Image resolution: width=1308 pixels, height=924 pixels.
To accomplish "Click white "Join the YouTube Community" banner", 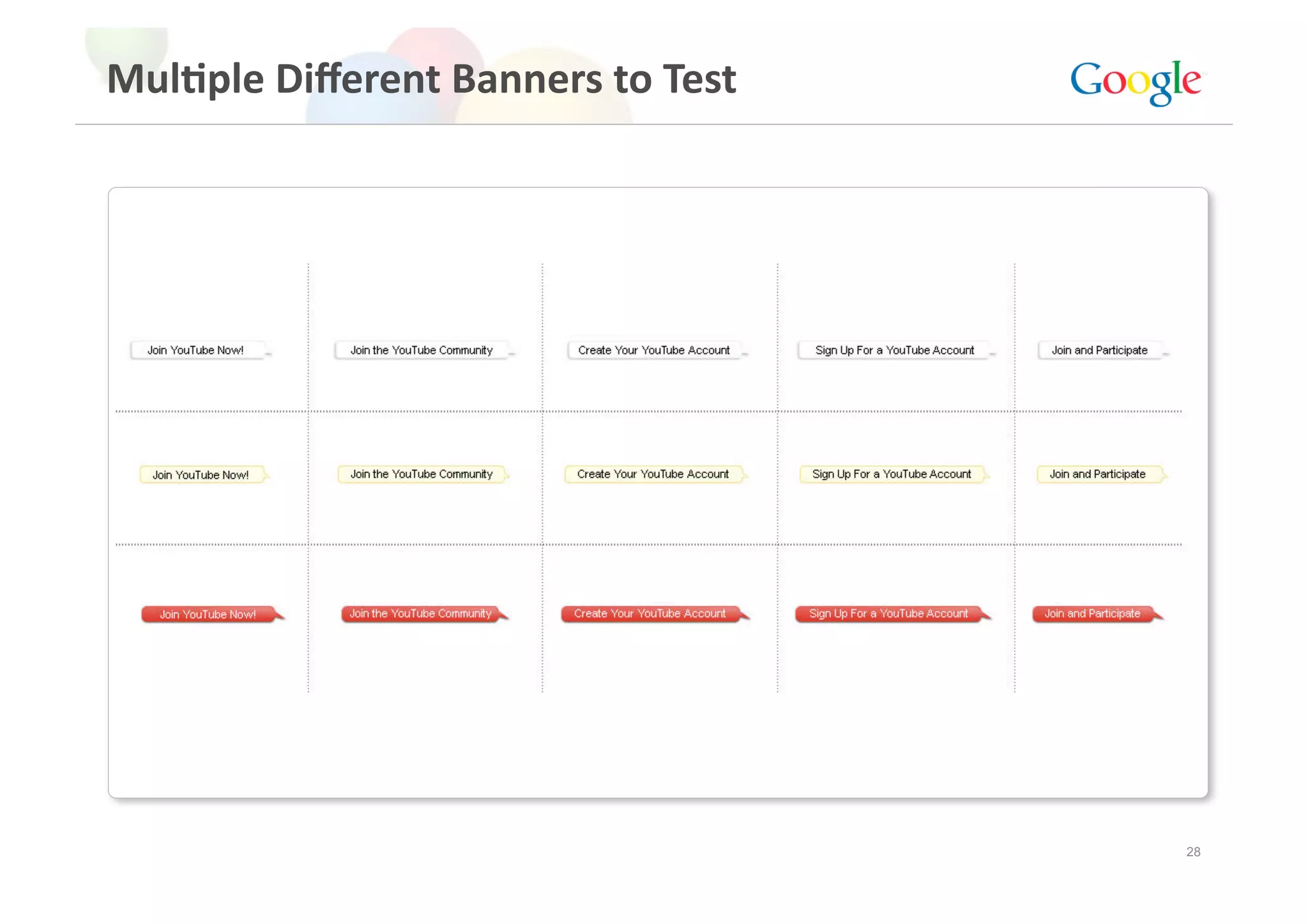I will coord(424,350).
